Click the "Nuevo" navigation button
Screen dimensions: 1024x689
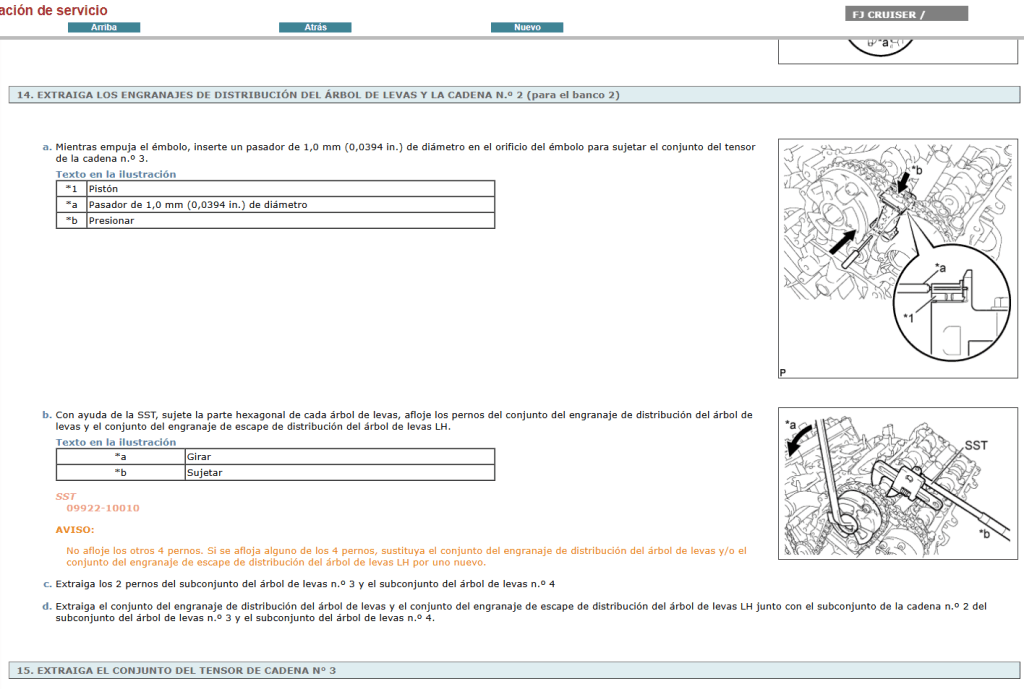(x=527, y=27)
